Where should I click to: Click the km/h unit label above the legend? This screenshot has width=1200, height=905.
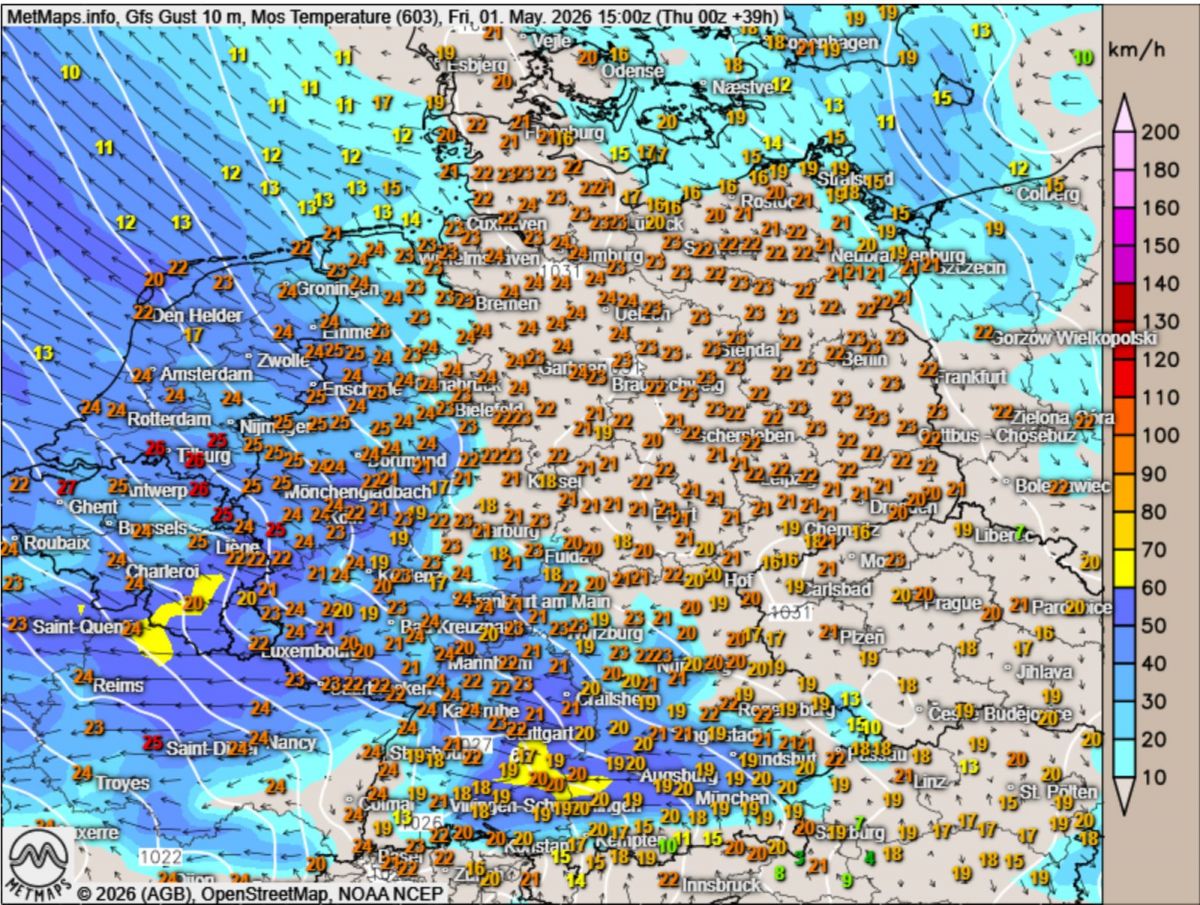point(1133,52)
